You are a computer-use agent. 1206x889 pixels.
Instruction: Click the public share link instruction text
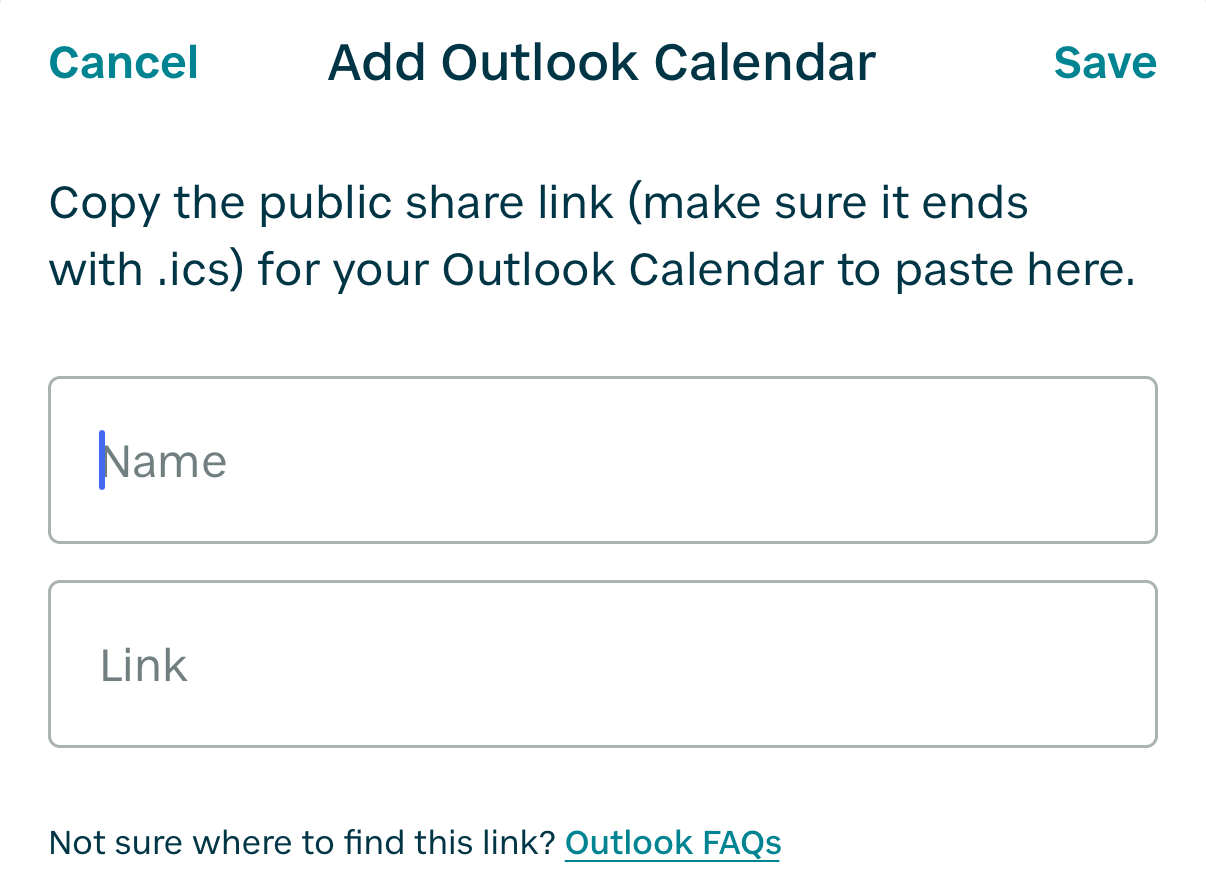(590, 238)
